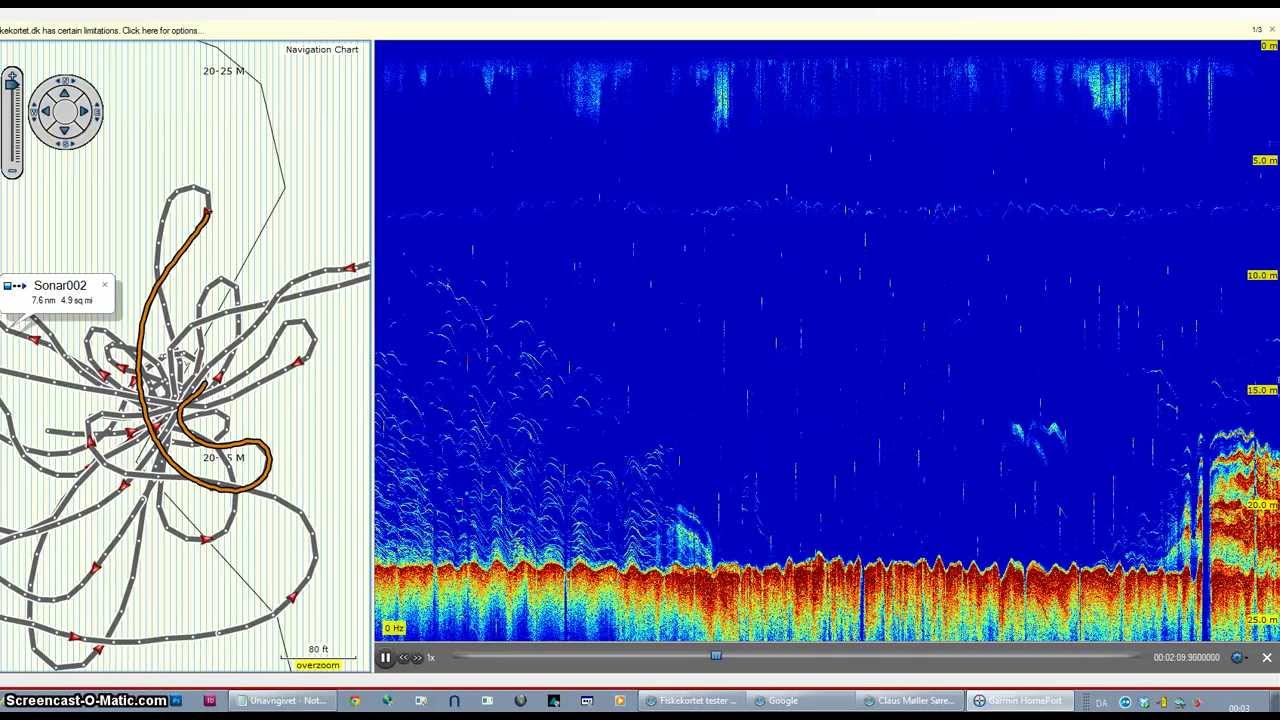The width and height of the screenshot is (1280, 720).
Task: Click the sonar playback progress slider handle
Action: pos(716,656)
